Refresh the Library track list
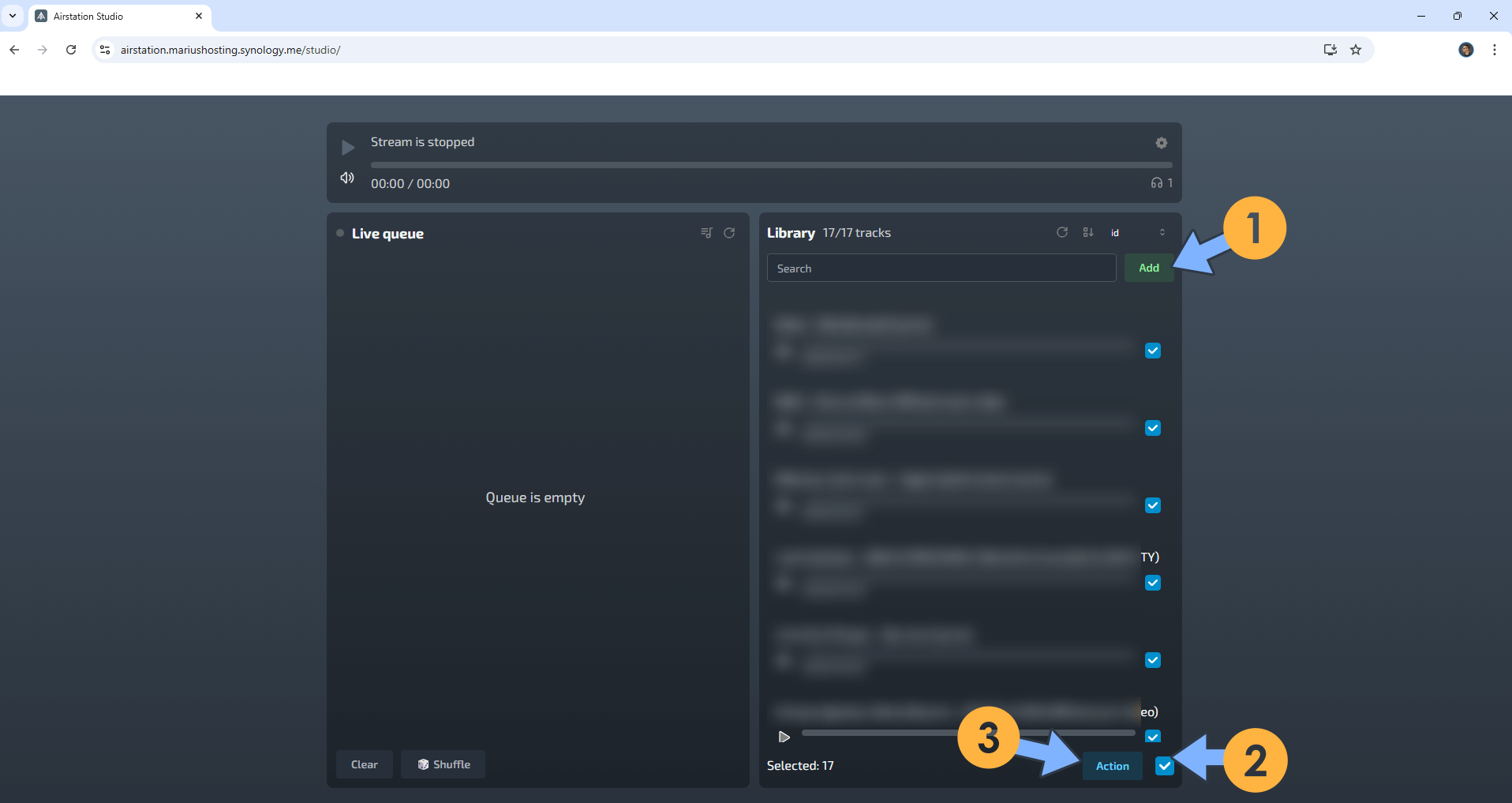The height and width of the screenshot is (803, 1512). [x=1061, y=232]
